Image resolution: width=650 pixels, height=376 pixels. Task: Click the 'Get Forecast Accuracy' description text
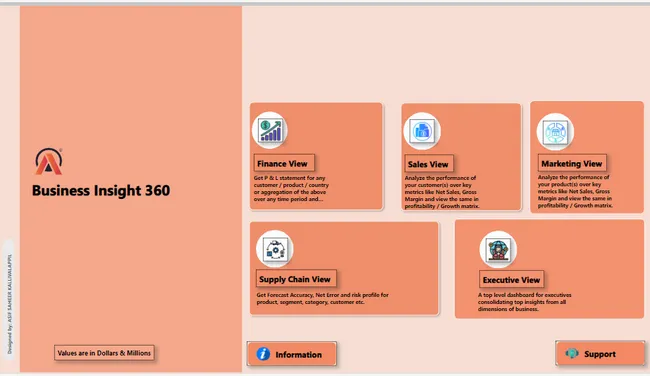pyautogui.click(x=323, y=298)
